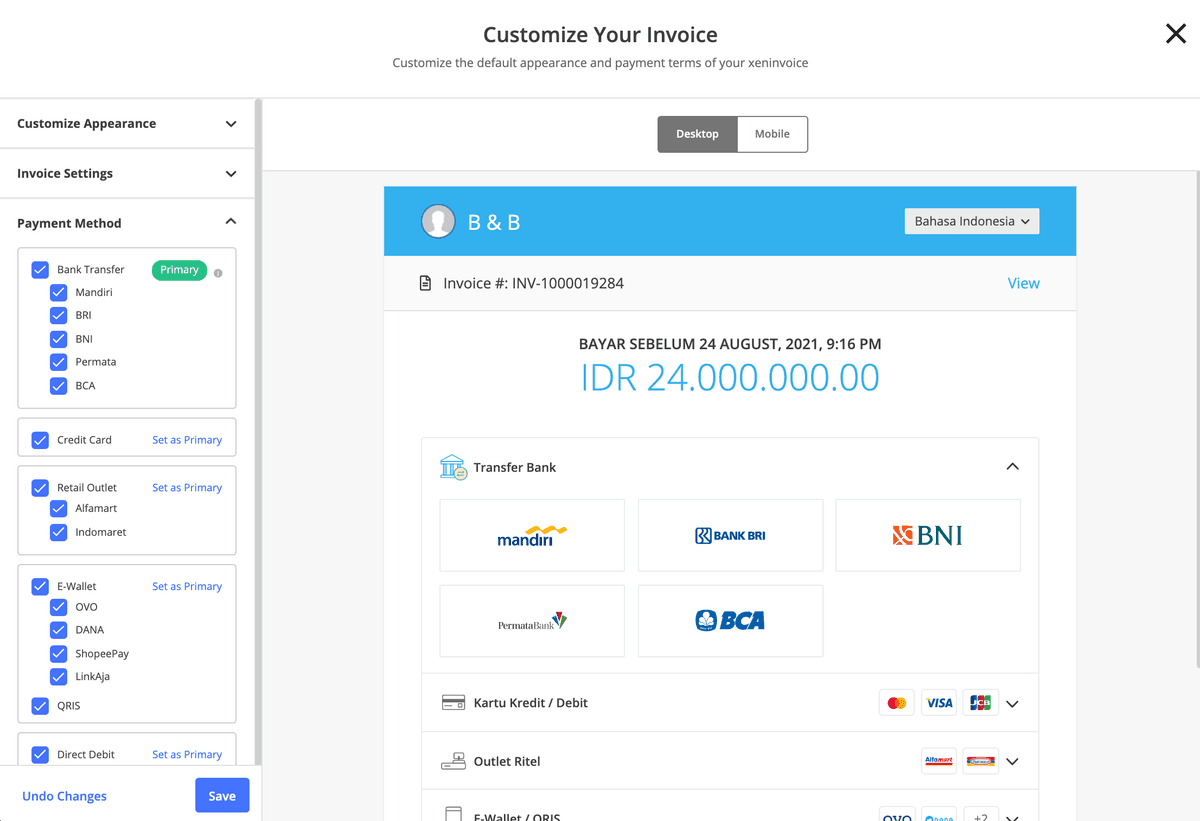The width and height of the screenshot is (1200, 821).
Task: Click the B & B profile avatar
Action: 438,221
